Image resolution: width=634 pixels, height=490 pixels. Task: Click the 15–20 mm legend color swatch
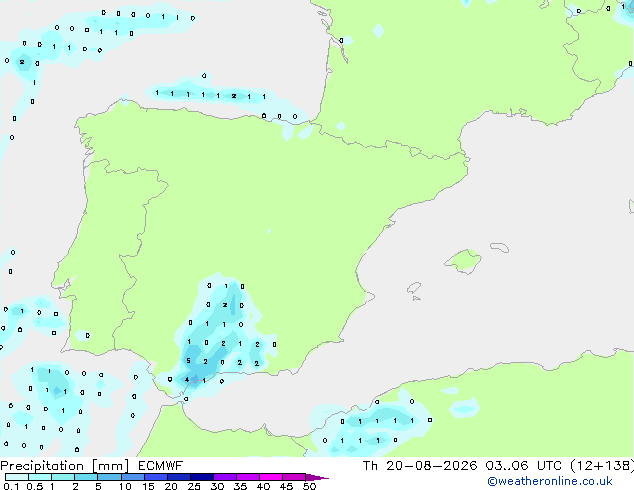click(155, 477)
